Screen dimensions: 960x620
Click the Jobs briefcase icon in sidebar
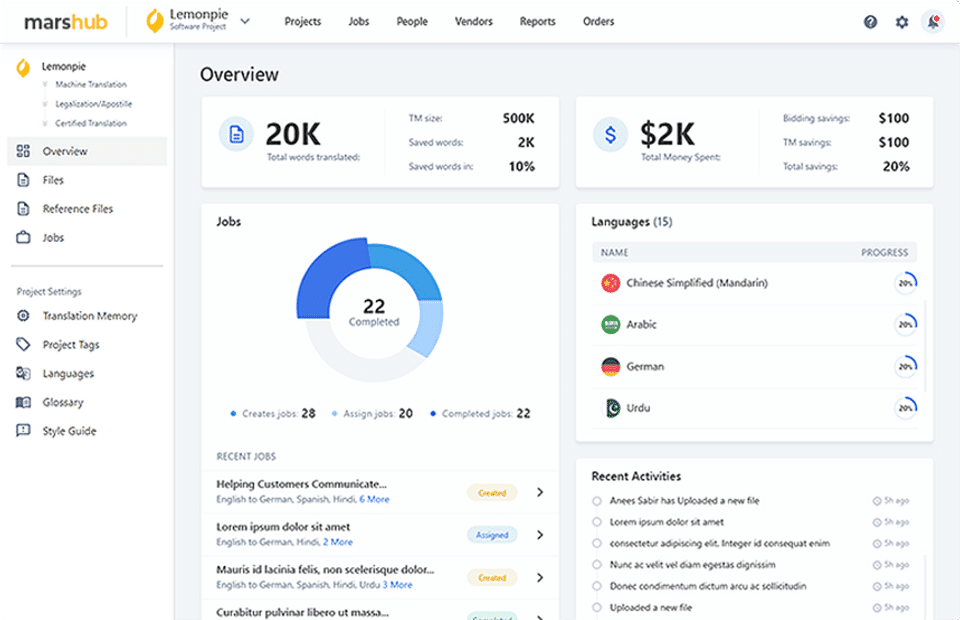coord(23,237)
